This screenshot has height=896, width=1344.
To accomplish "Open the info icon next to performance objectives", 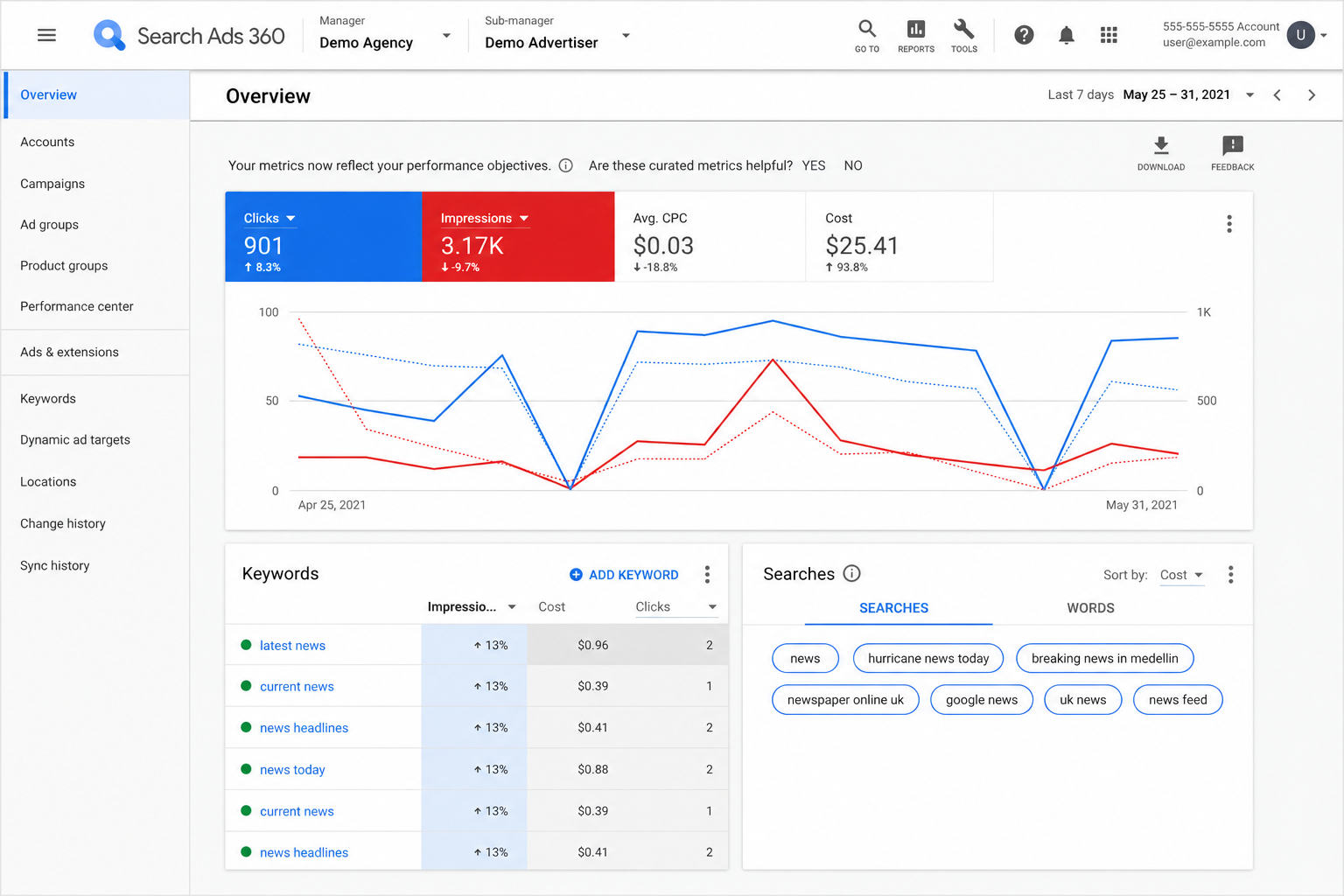I will pyautogui.click(x=565, y=165).
